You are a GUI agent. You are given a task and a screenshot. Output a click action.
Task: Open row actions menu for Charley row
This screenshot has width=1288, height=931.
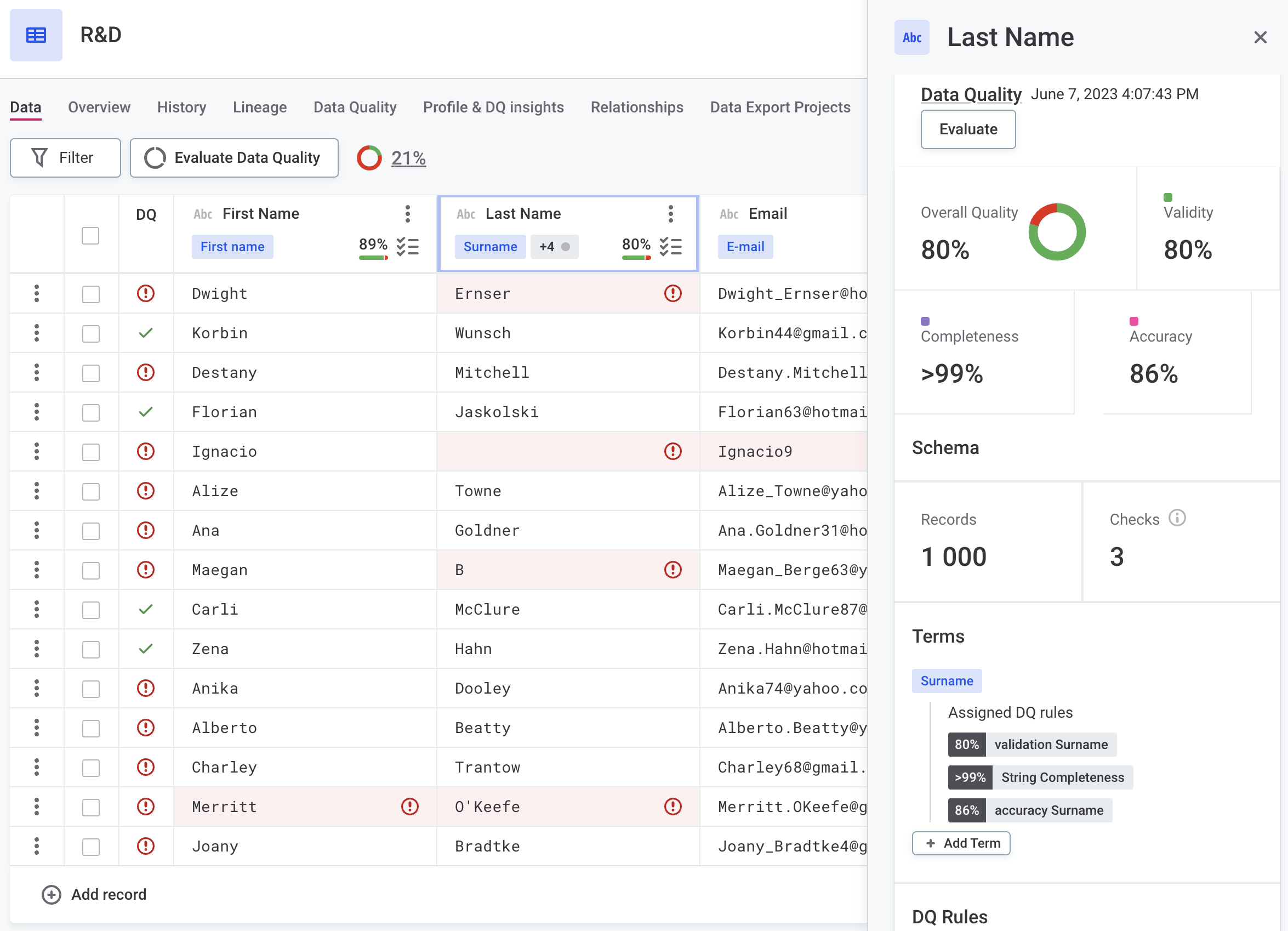[37, 768]
